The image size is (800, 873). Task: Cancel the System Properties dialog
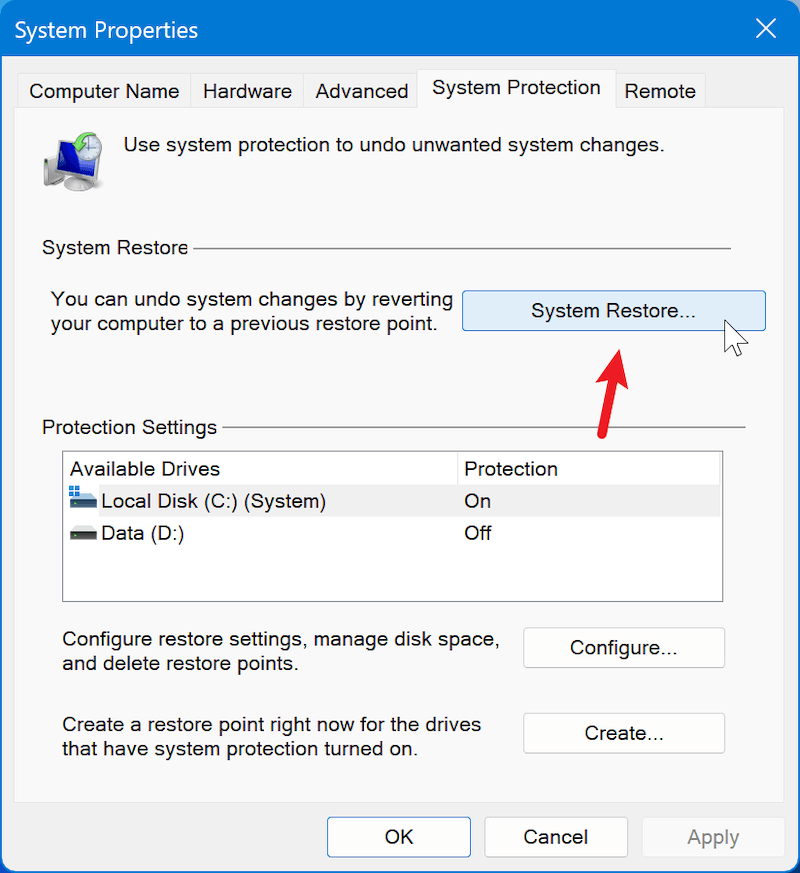[555, 836]
